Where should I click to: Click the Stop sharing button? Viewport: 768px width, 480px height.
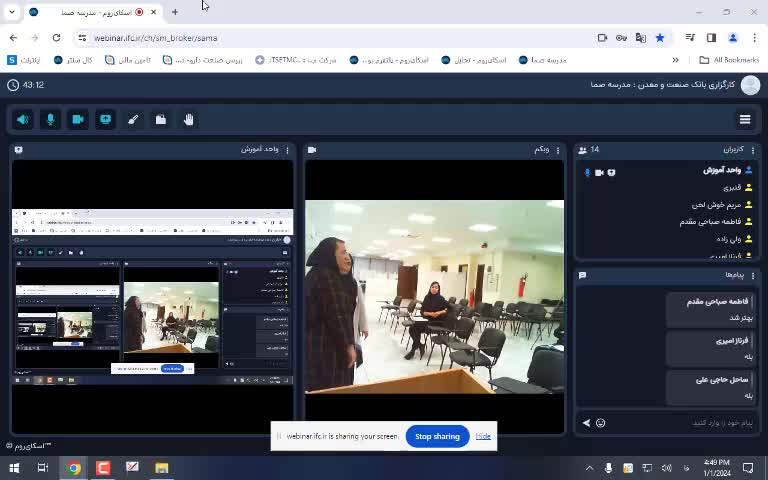[x=437, y=436]
